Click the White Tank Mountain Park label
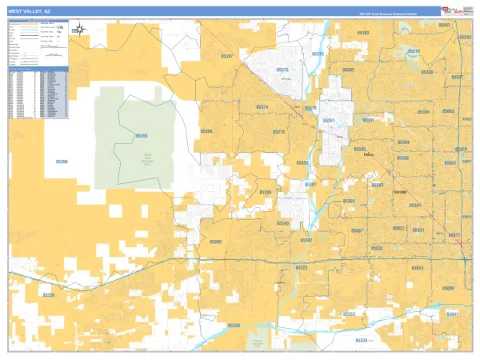This screenshot has width=480, height=360. tap(148, 159)
